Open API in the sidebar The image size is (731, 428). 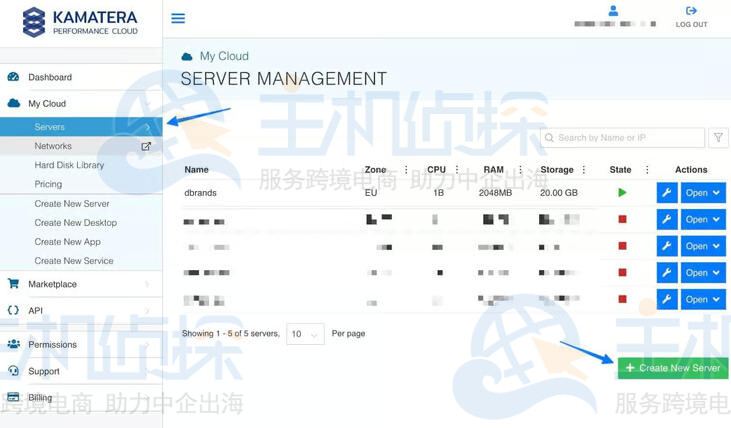(35, 311)
